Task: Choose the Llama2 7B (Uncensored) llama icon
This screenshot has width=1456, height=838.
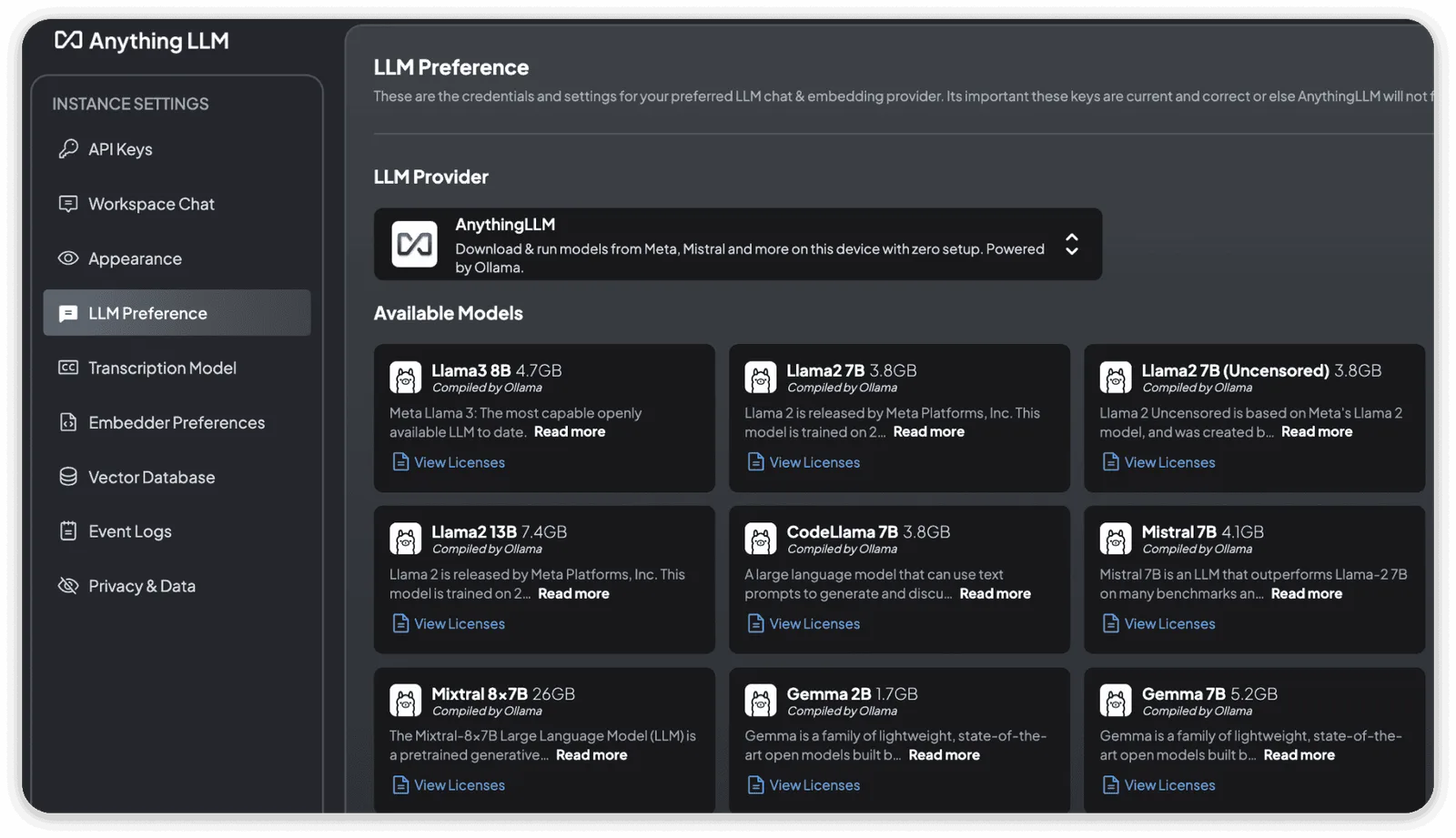Action: 1116,378
